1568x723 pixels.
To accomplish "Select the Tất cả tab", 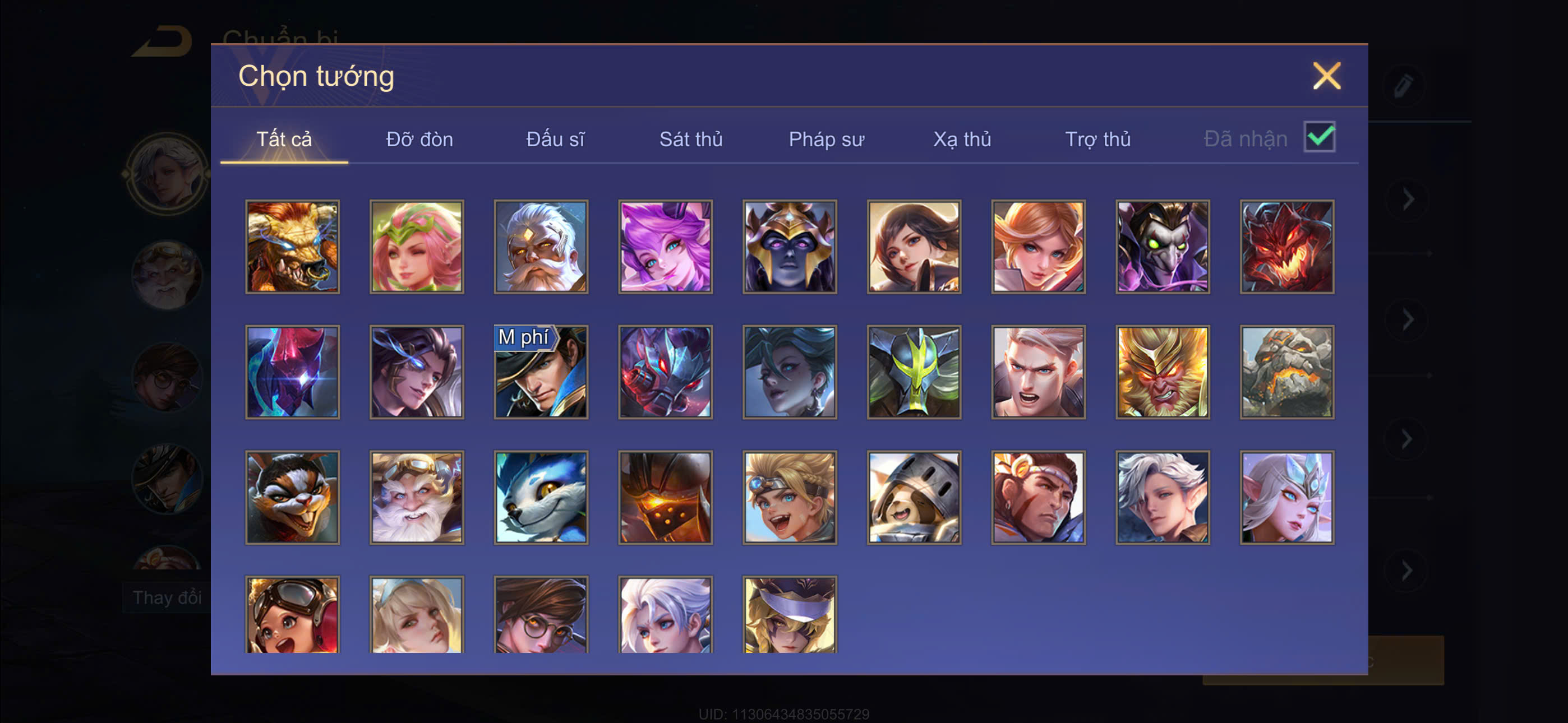I will [284, 140].
